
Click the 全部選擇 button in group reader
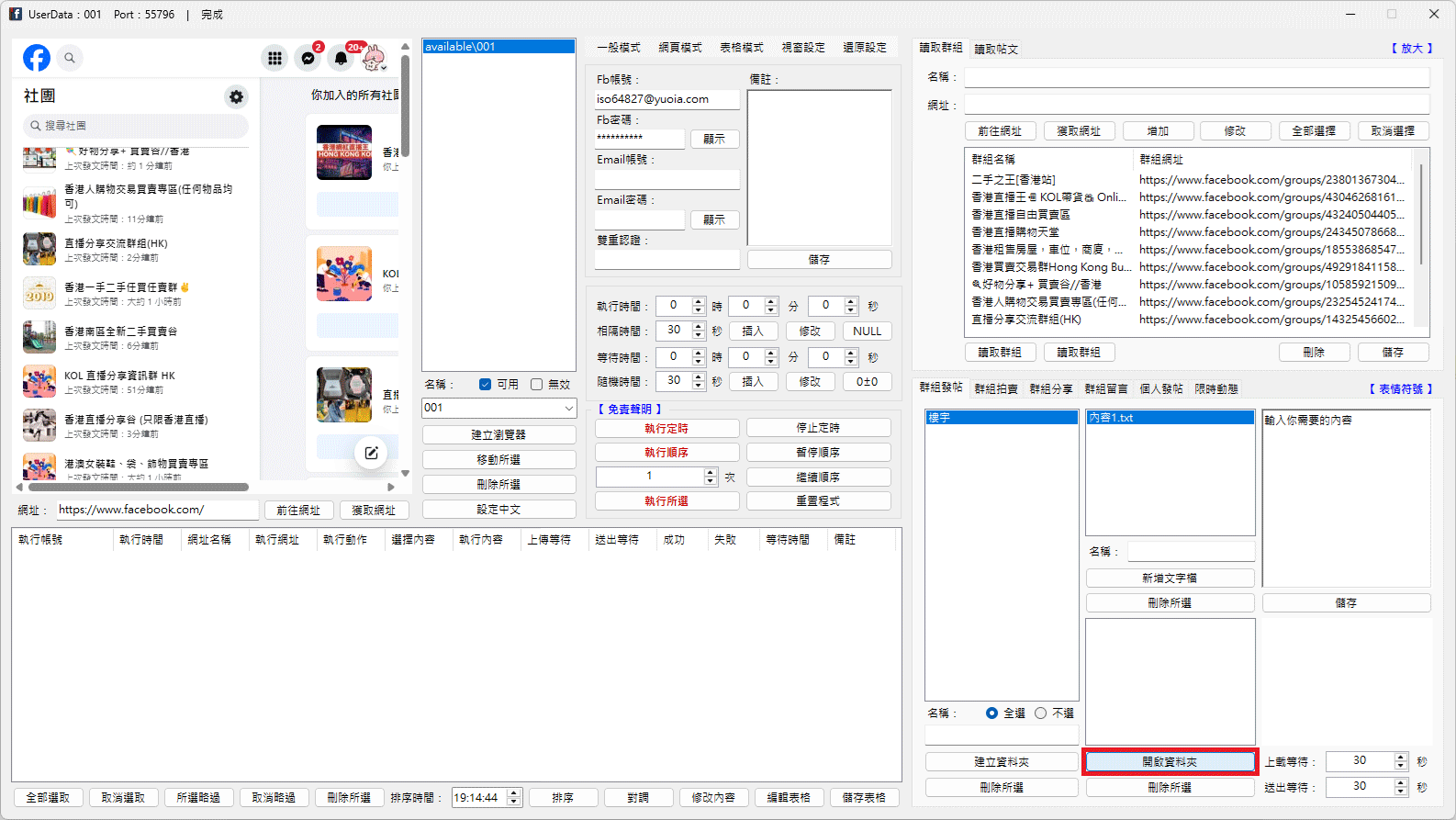(1314, 131)
